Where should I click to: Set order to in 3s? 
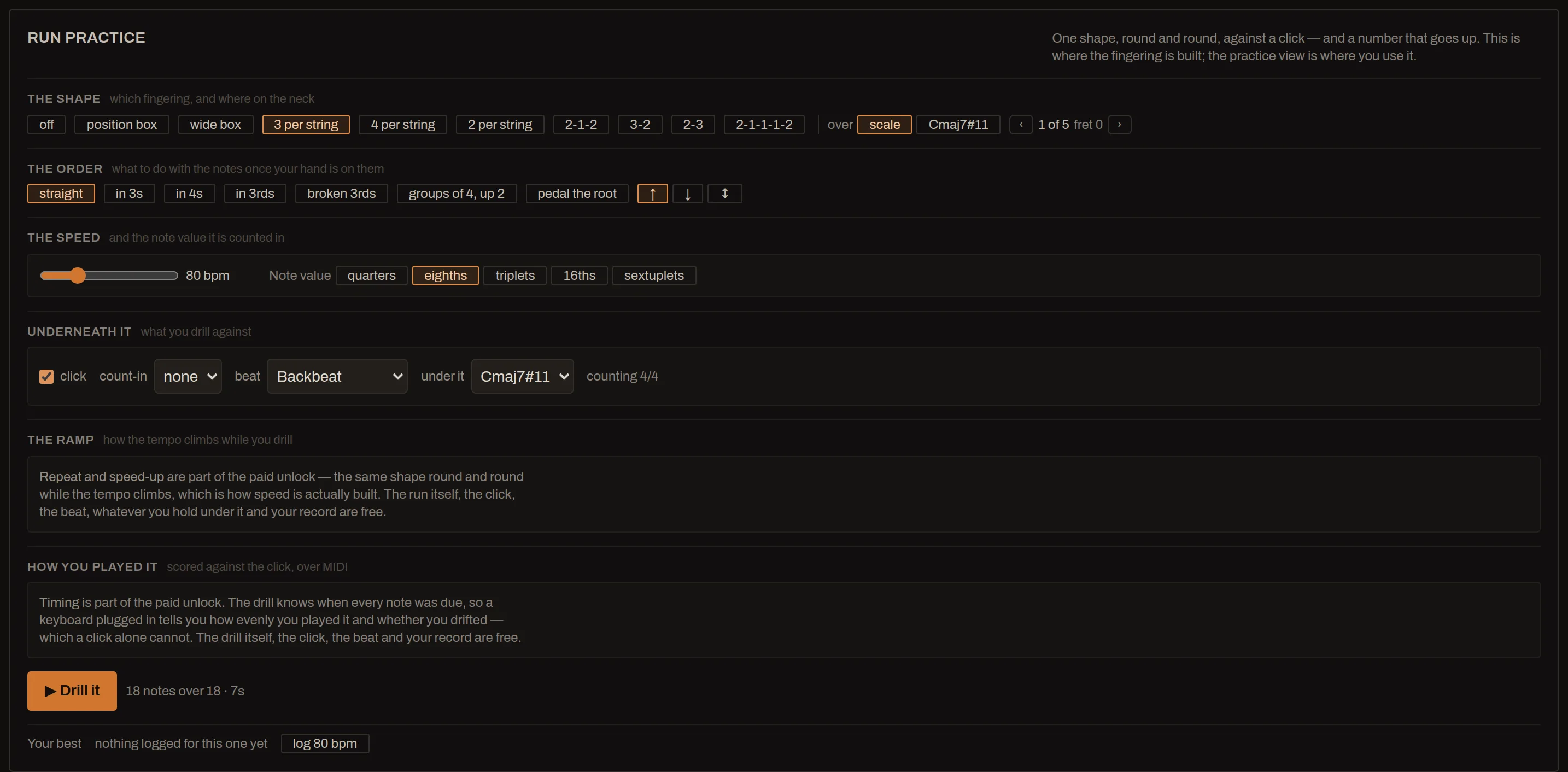(x=129, y=194)
